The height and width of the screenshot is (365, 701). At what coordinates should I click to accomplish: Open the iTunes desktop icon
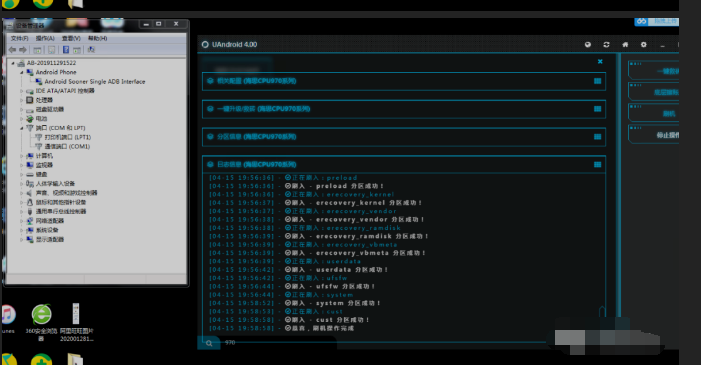[x=8, y=318]
